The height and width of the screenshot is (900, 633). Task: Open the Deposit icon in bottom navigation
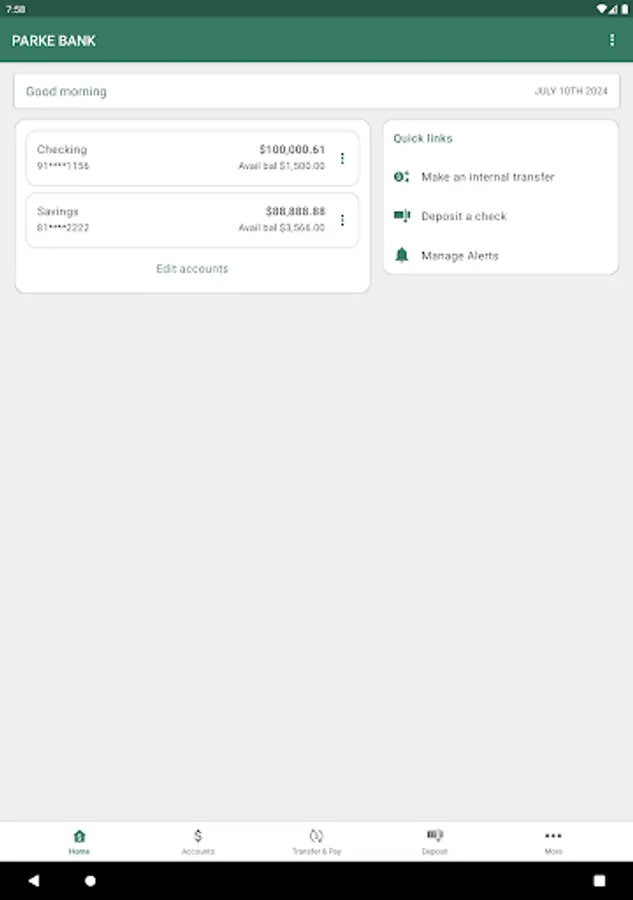tap(435, 836)
